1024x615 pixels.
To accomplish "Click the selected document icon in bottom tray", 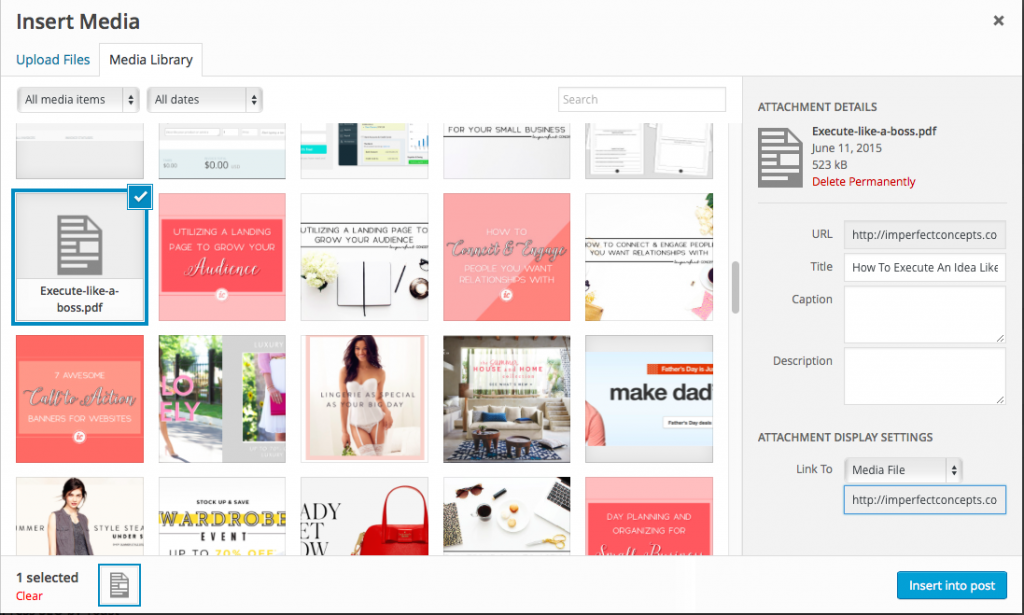I will click(120, 585).
